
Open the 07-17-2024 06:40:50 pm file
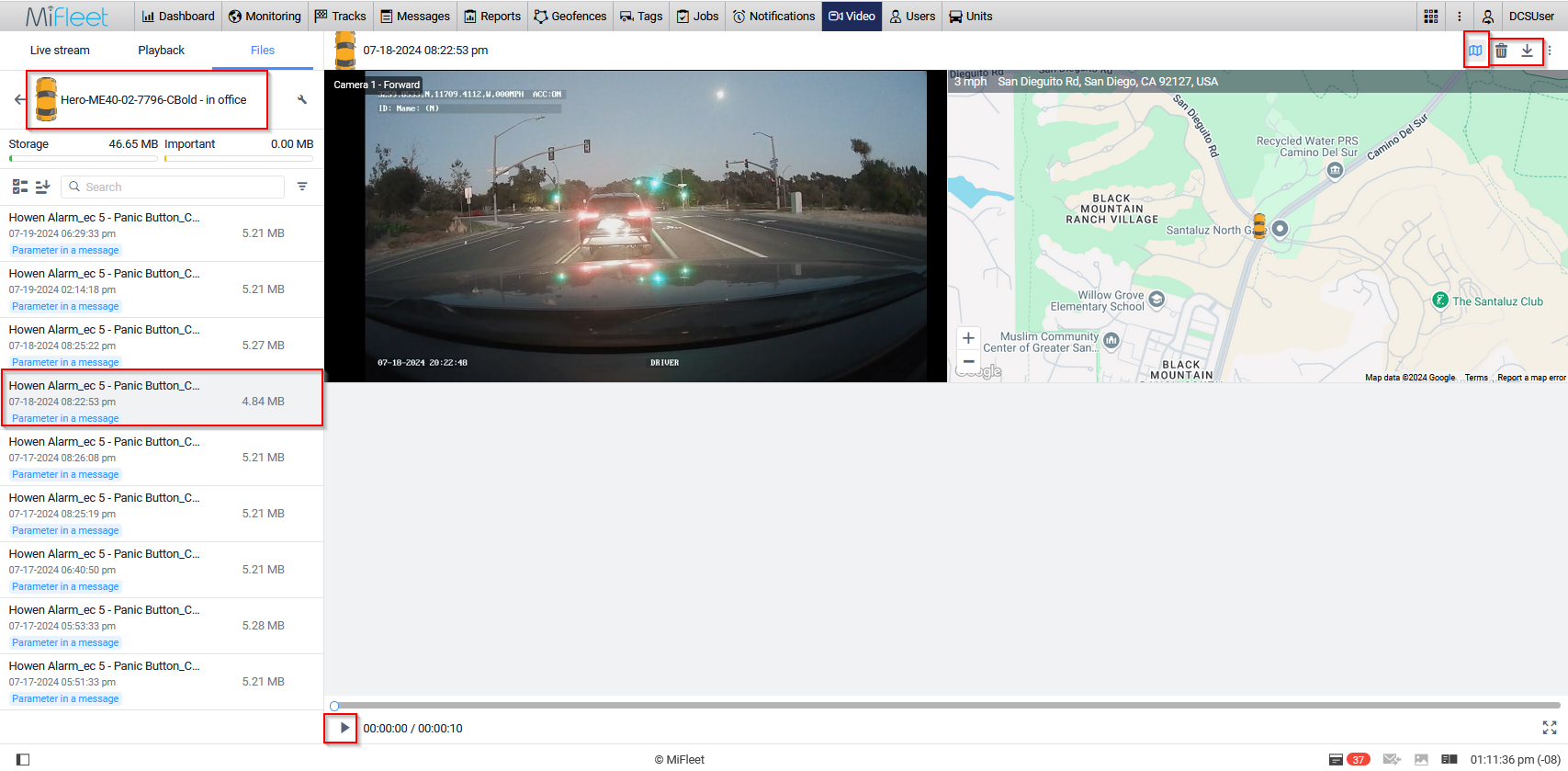click(x=162, y=570)
